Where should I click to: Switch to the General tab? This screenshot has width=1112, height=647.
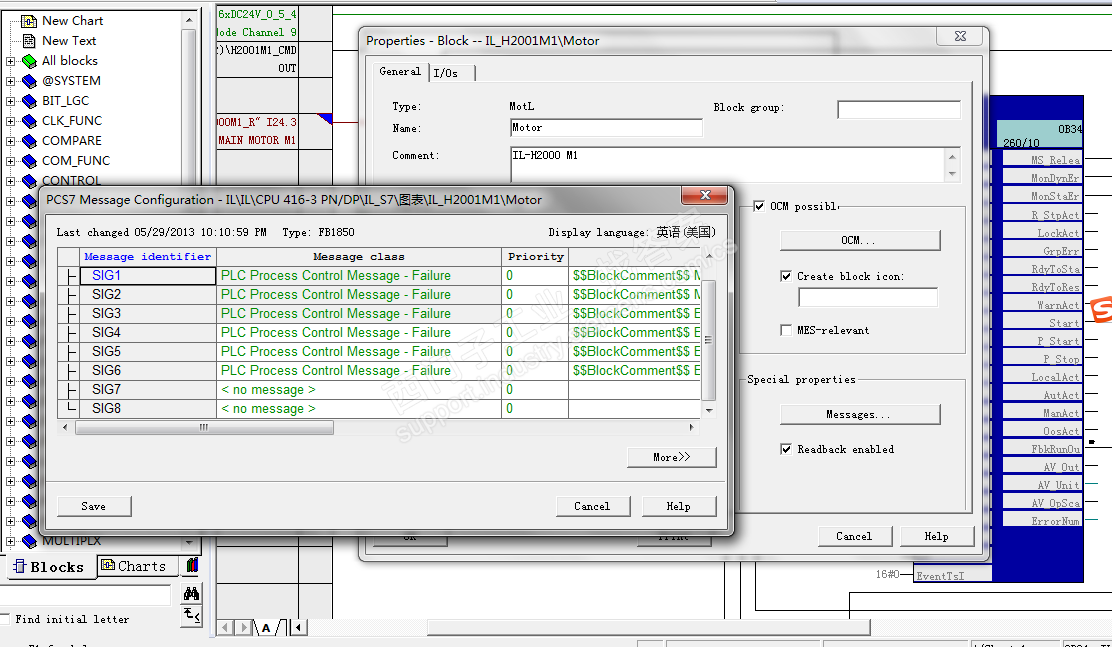coord(400,72)
